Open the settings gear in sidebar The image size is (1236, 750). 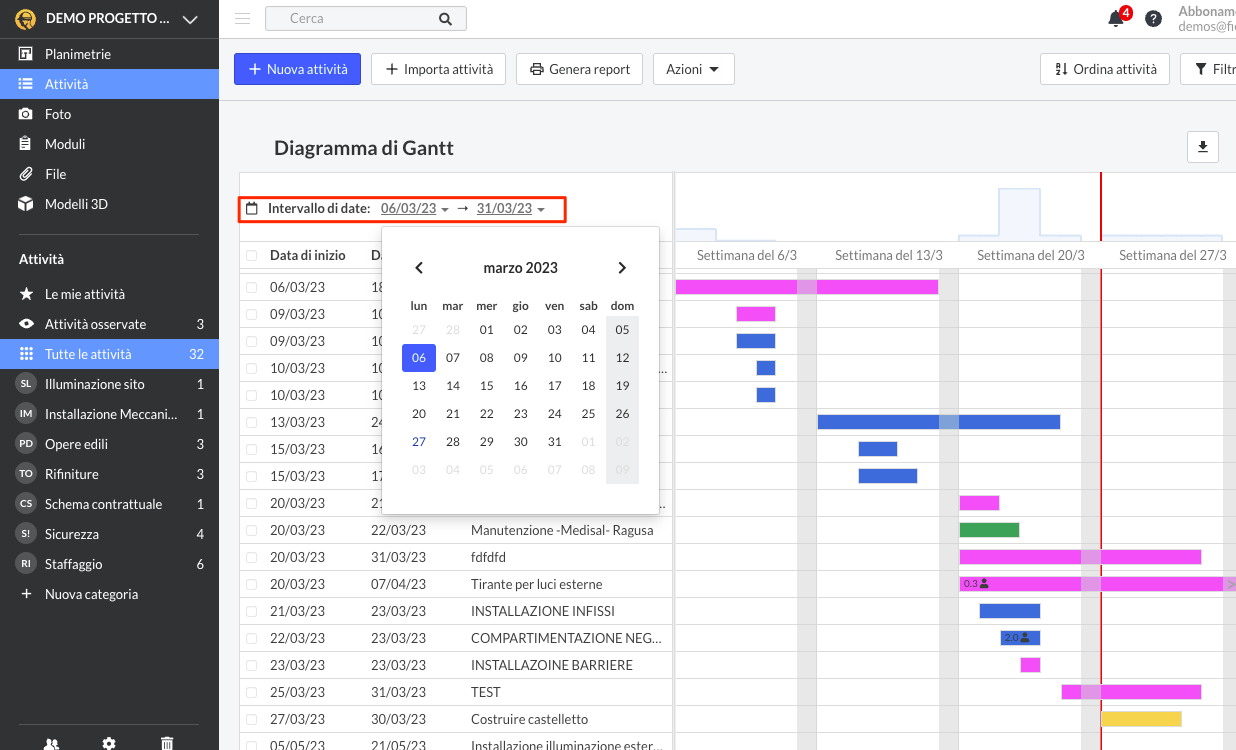tap(109, 743)
